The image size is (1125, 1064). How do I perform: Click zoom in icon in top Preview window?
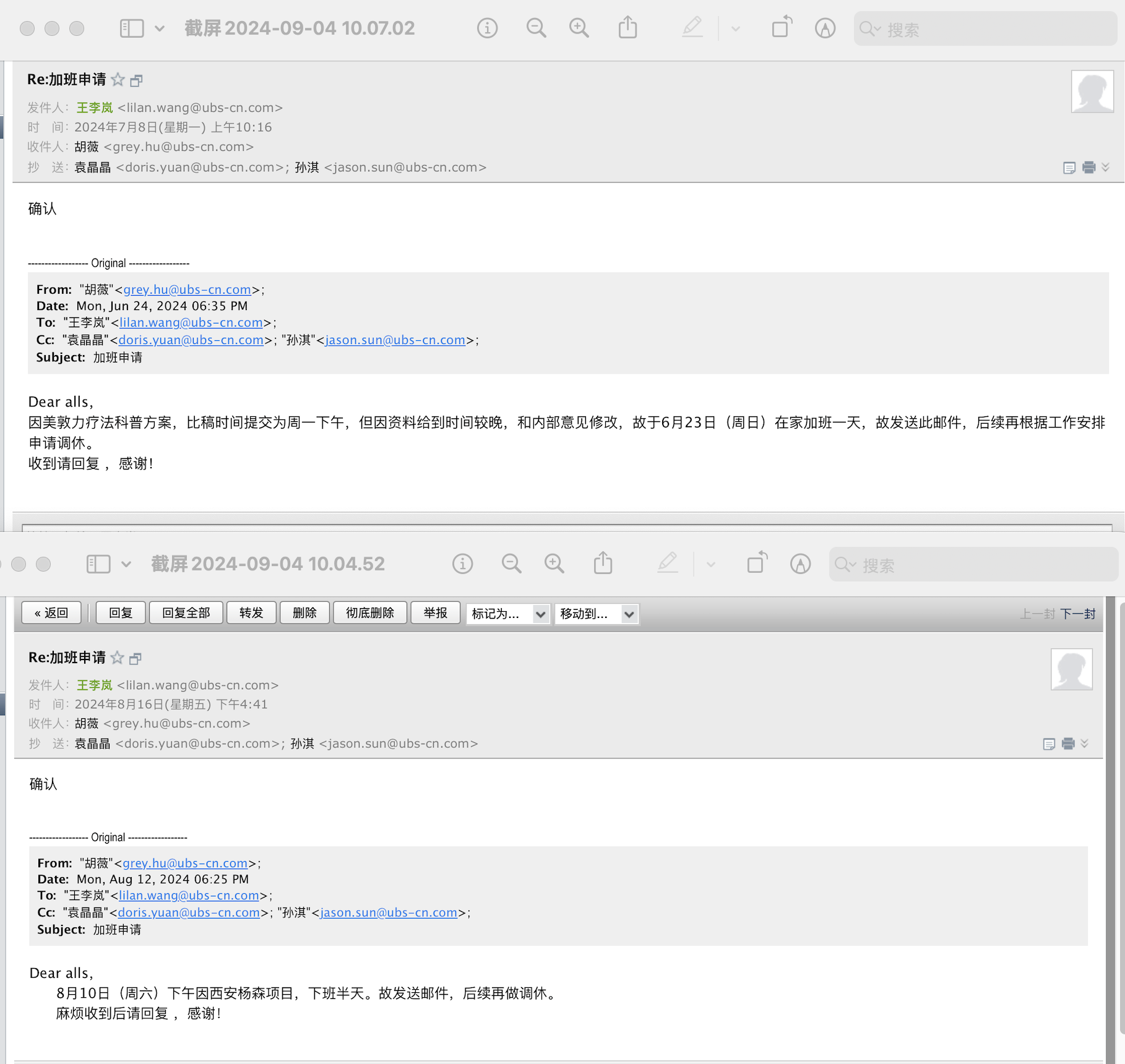pos(579,28)
